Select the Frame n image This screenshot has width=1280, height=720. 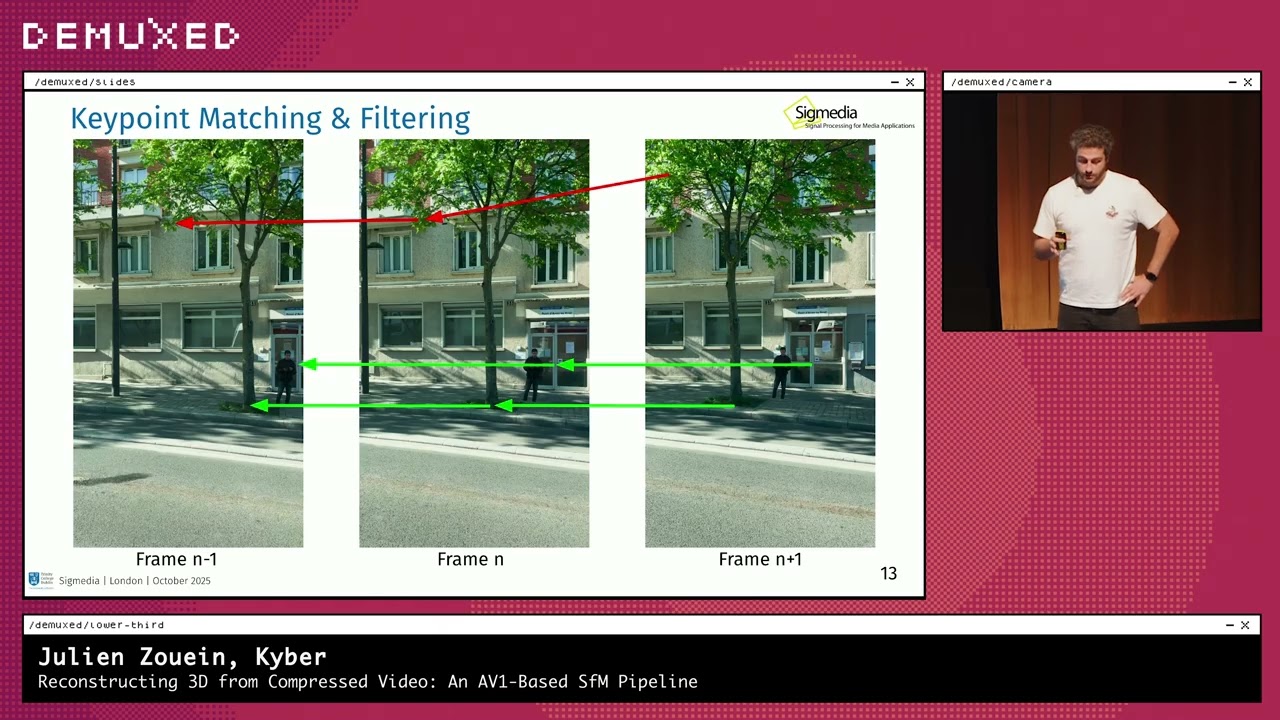pos(474,343)
